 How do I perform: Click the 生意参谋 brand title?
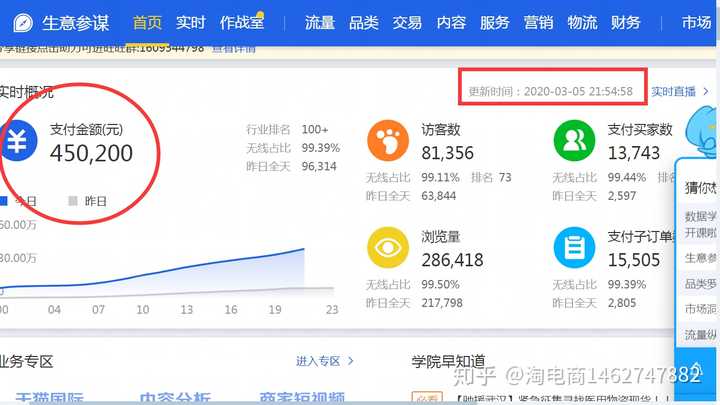[75, 23]
